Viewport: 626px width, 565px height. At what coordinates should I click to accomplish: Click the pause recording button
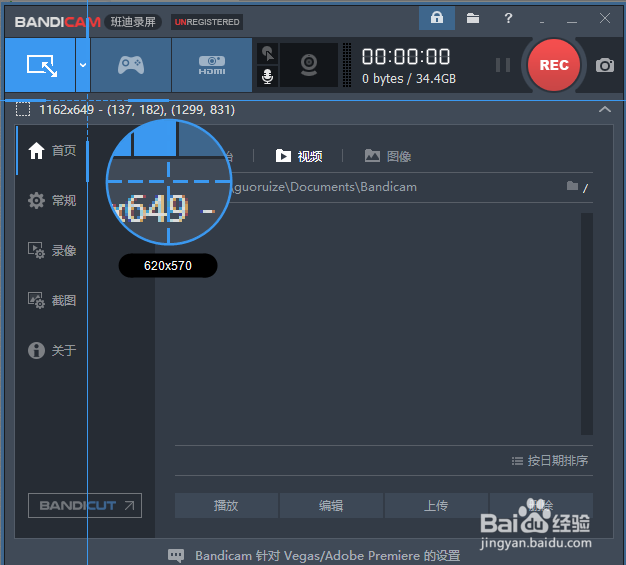tap(503, 65)
